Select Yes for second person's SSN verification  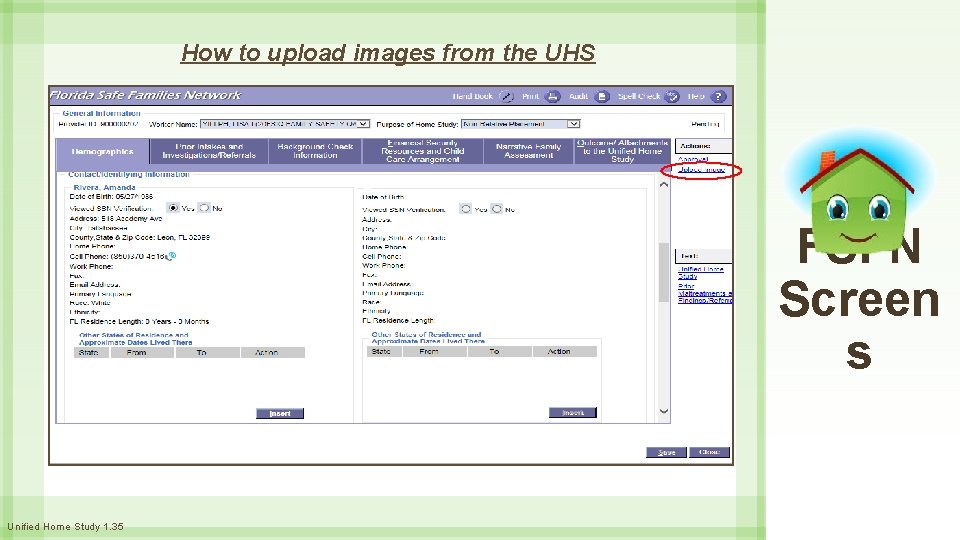point(466,209)
